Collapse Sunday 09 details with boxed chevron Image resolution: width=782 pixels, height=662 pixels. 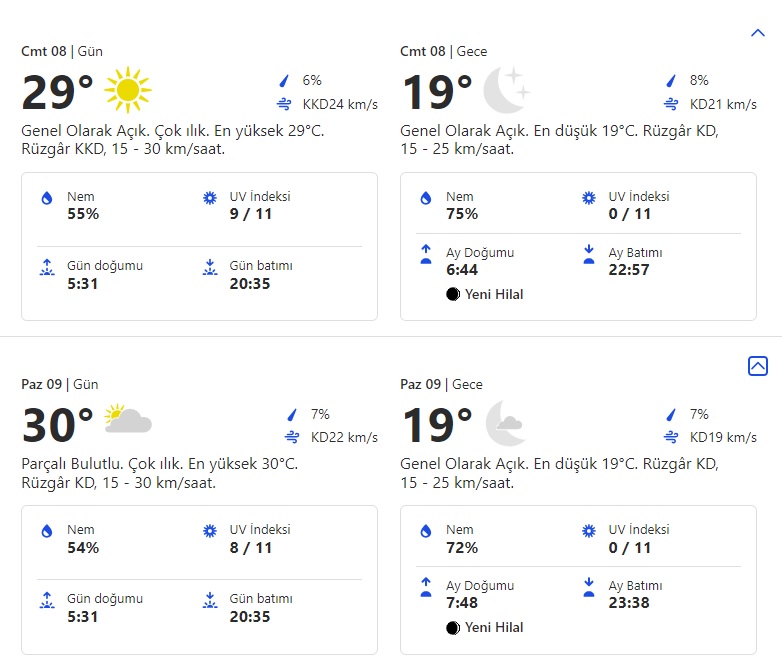757,366
